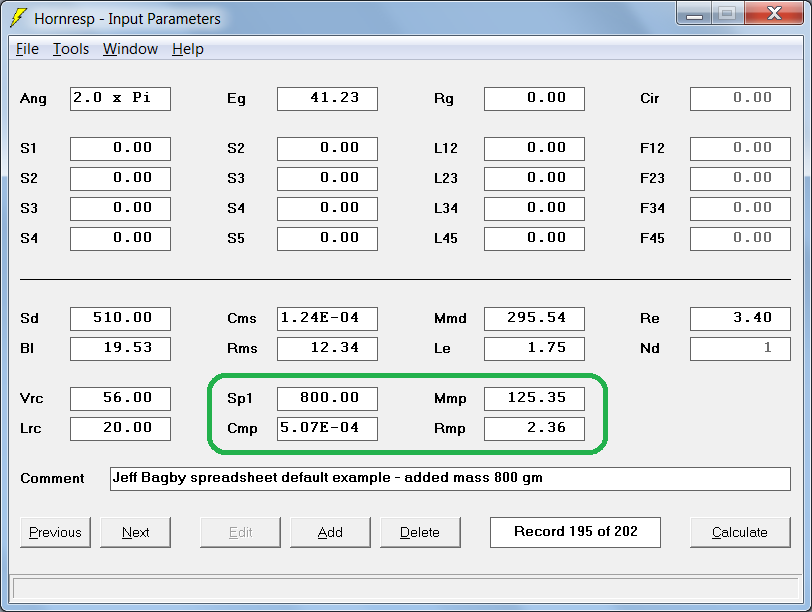Click the Add record button
812x612 pixels.
coord(330,532)
